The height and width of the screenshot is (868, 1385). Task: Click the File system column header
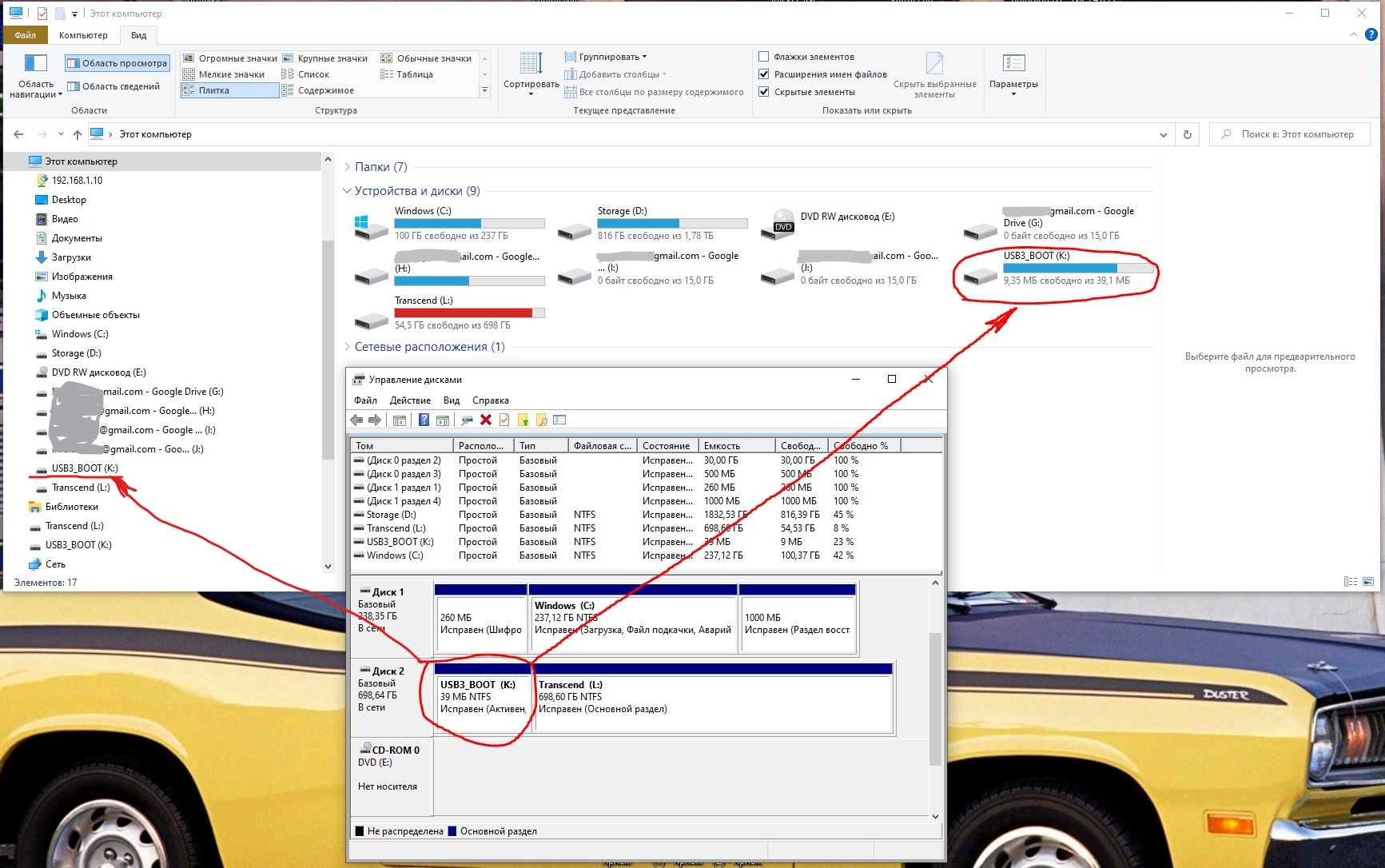pyautogui.click(x=602, y=446)
